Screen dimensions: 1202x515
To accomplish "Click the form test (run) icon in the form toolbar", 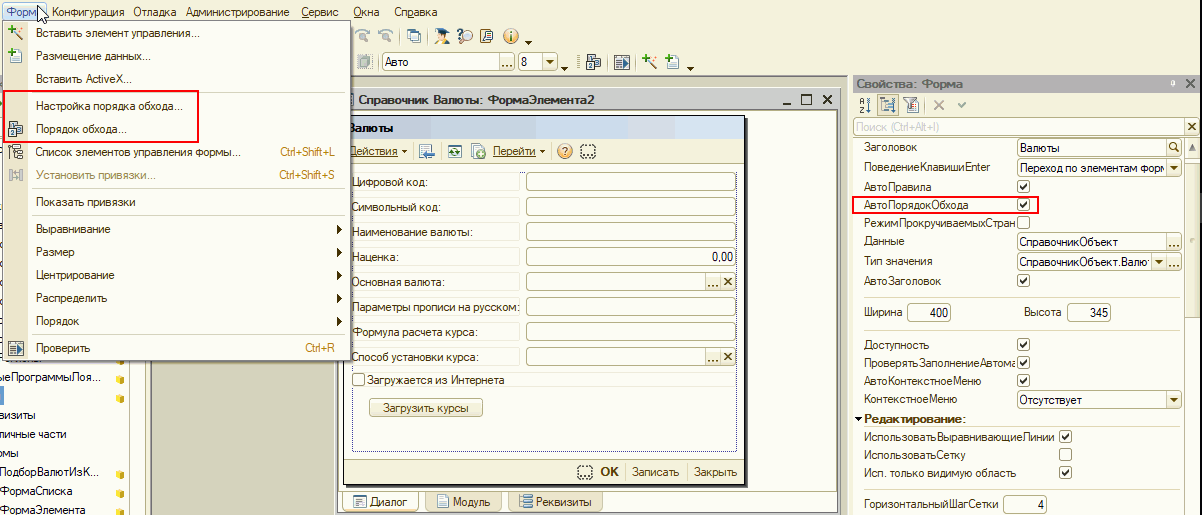I will [x=622, y=62].
